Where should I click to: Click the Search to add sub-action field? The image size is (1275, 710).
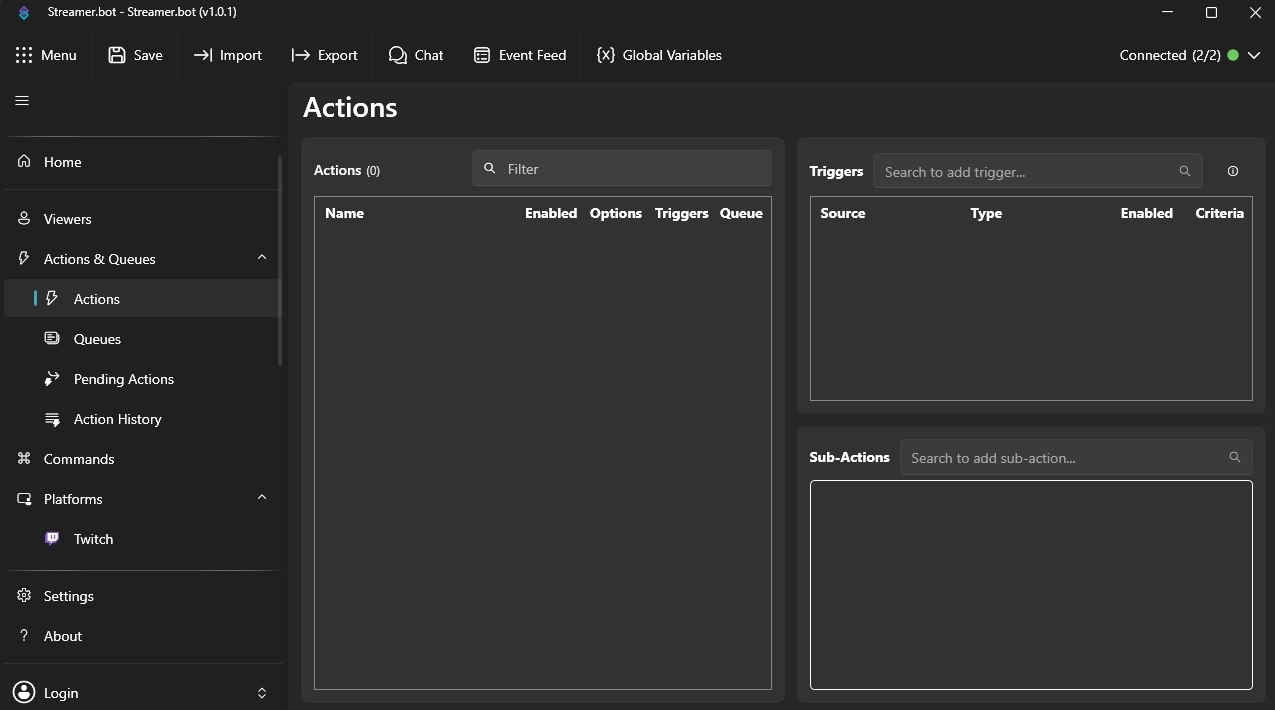coord(1065,458)
